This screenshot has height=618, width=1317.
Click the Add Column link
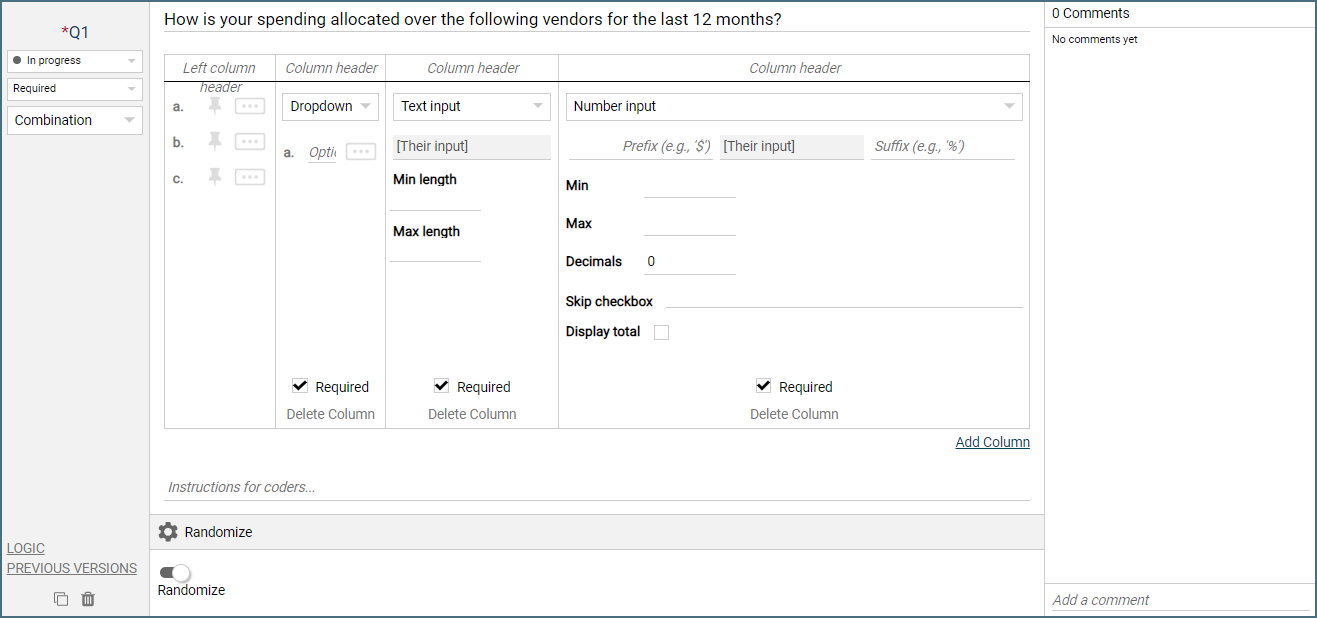(x=992, y=442)
